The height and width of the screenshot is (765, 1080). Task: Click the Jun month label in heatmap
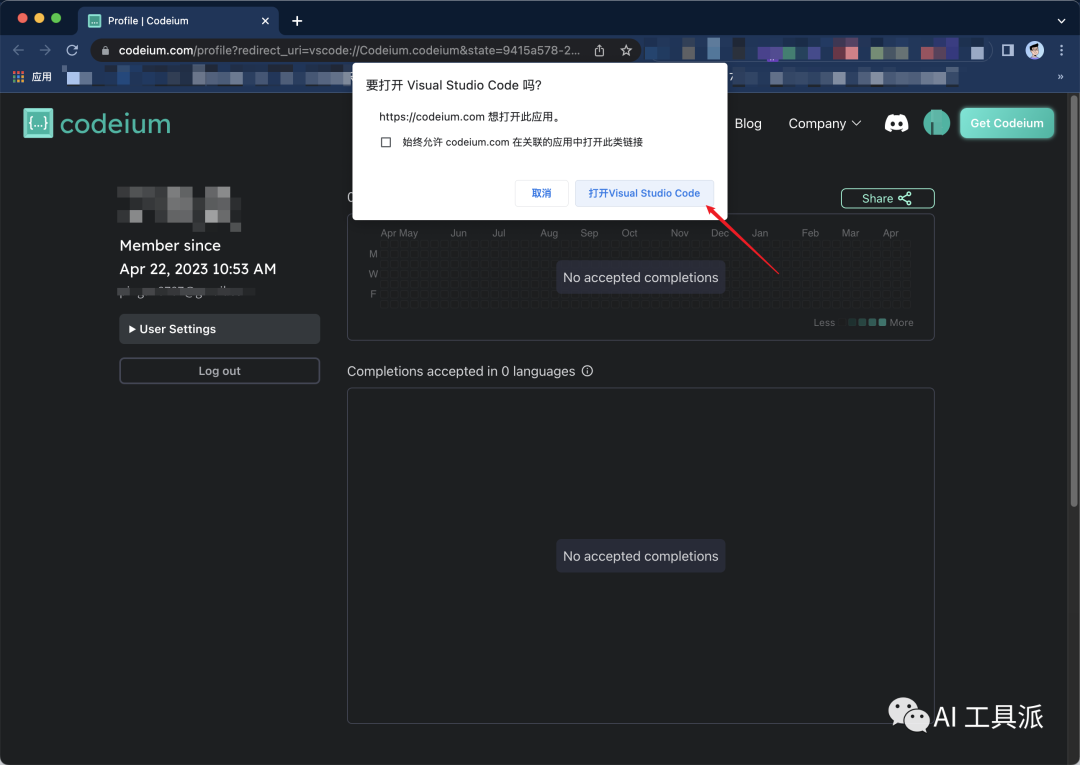pos(458,233)
